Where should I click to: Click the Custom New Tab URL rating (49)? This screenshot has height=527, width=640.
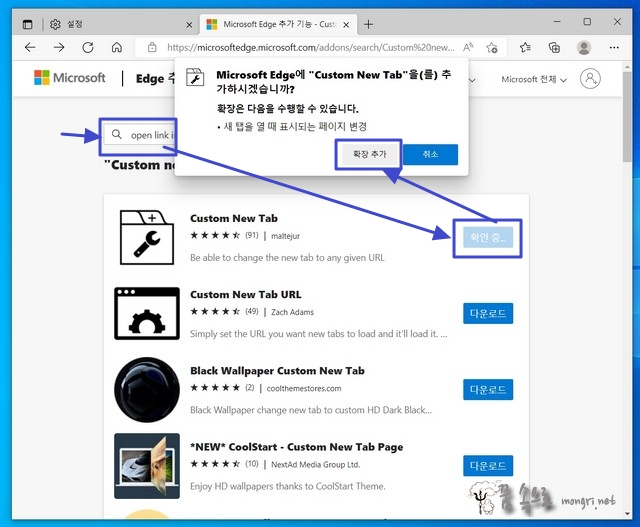[224, 311]
